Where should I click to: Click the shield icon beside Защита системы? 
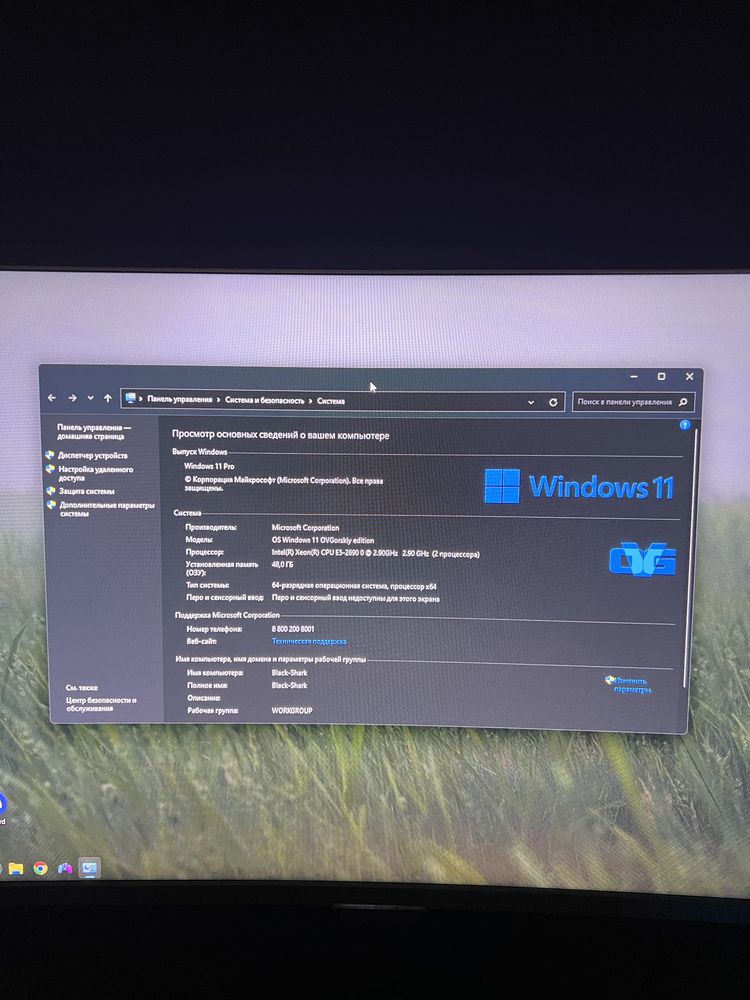51,491
